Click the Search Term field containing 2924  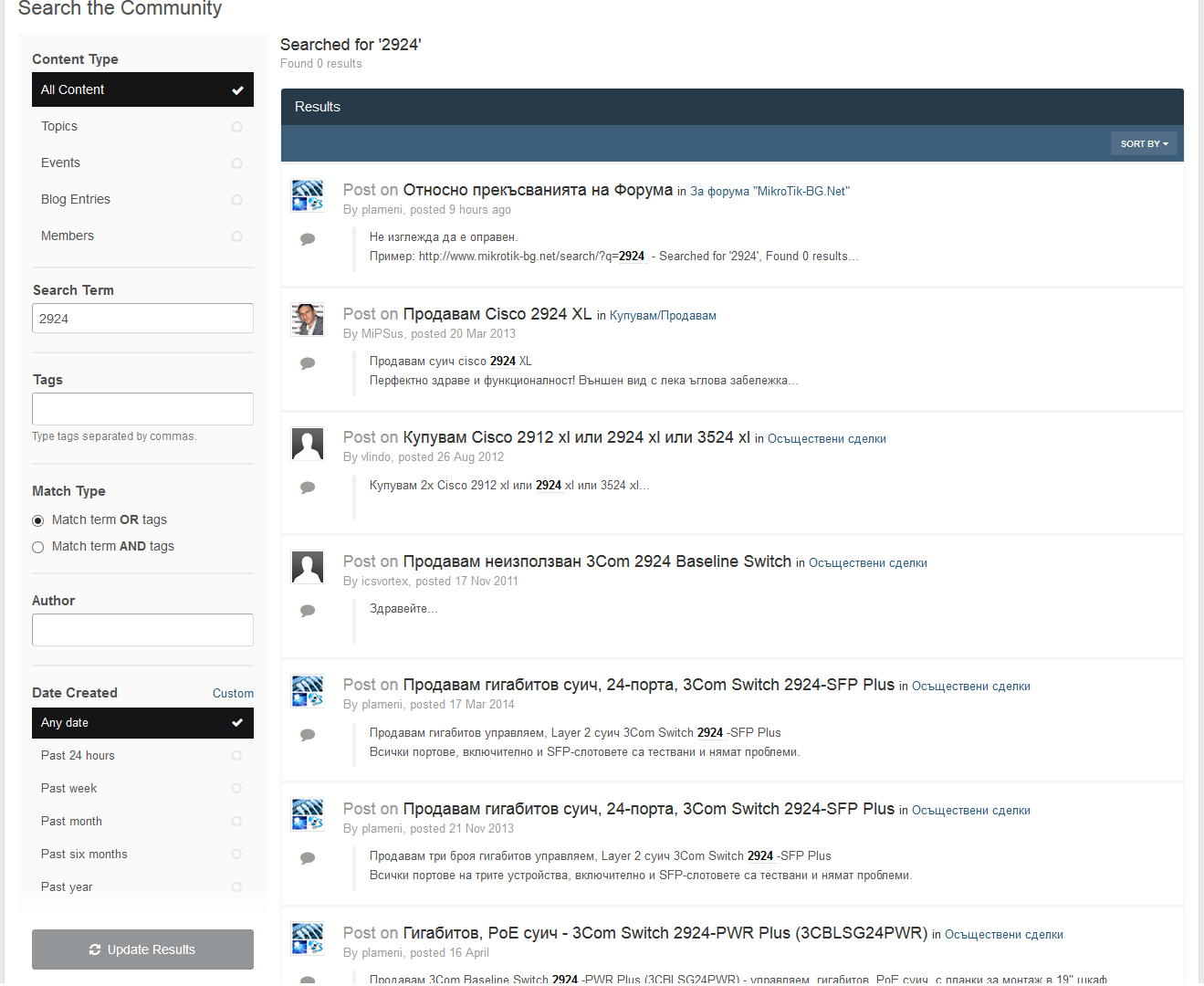point(142,319)
